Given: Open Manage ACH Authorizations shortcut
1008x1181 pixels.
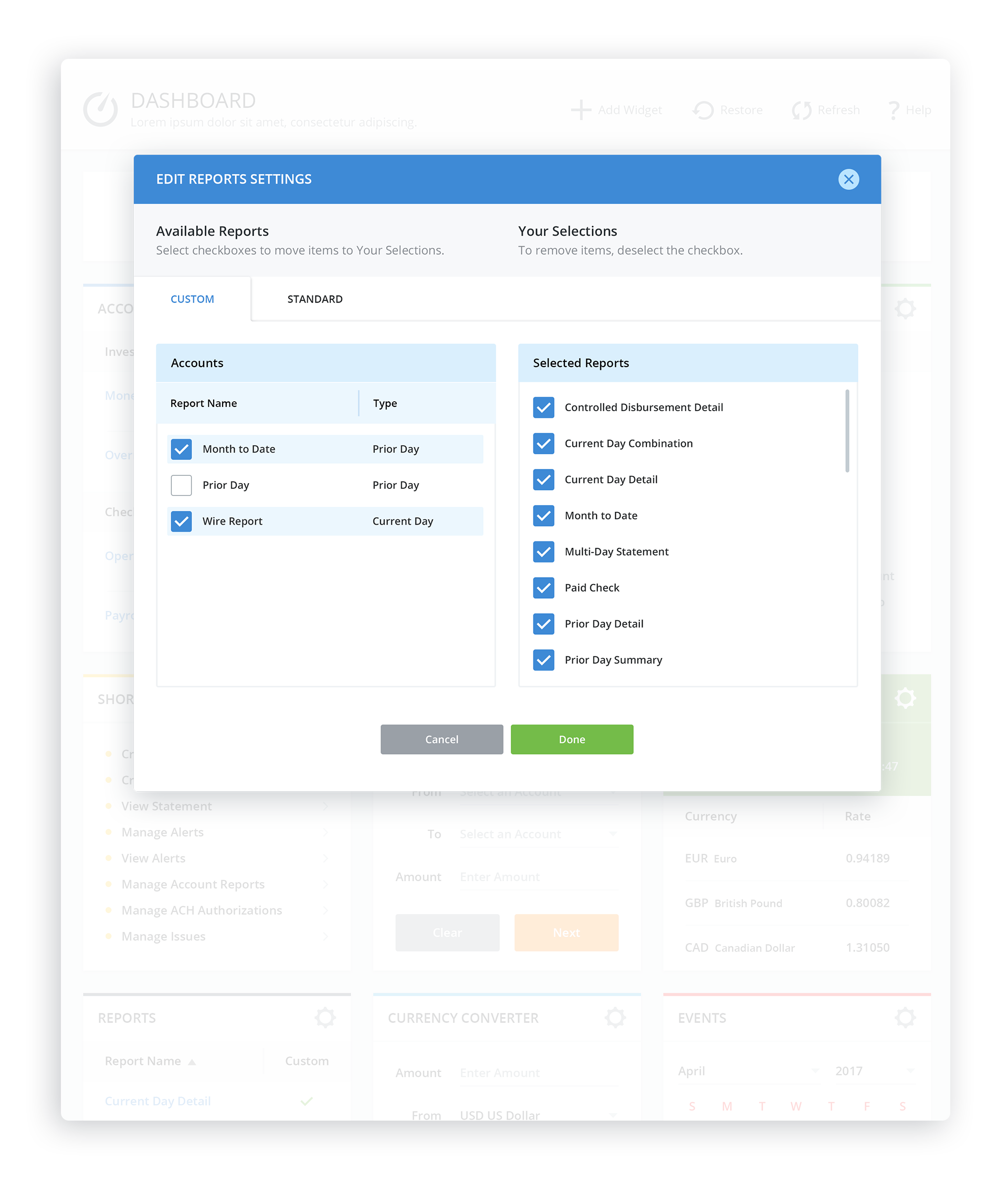Looking at the screenshot, I should coord(201,910).
